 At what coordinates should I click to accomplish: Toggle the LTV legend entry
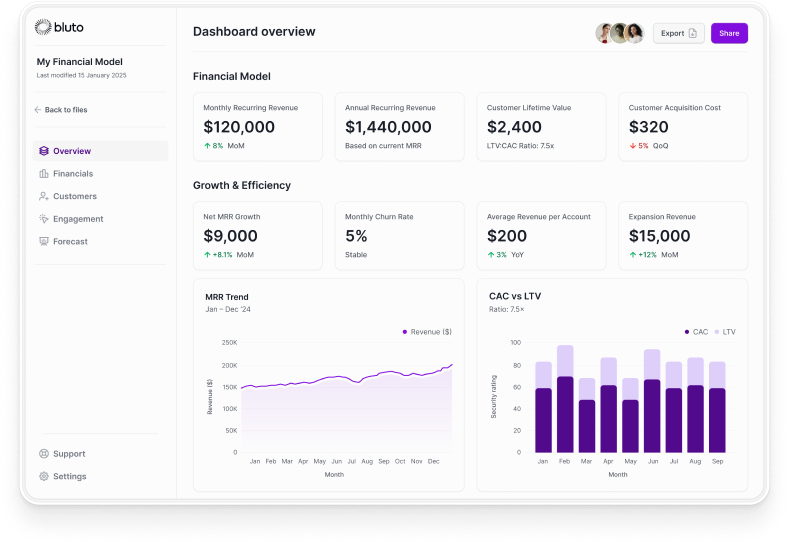tap(724, 331)
